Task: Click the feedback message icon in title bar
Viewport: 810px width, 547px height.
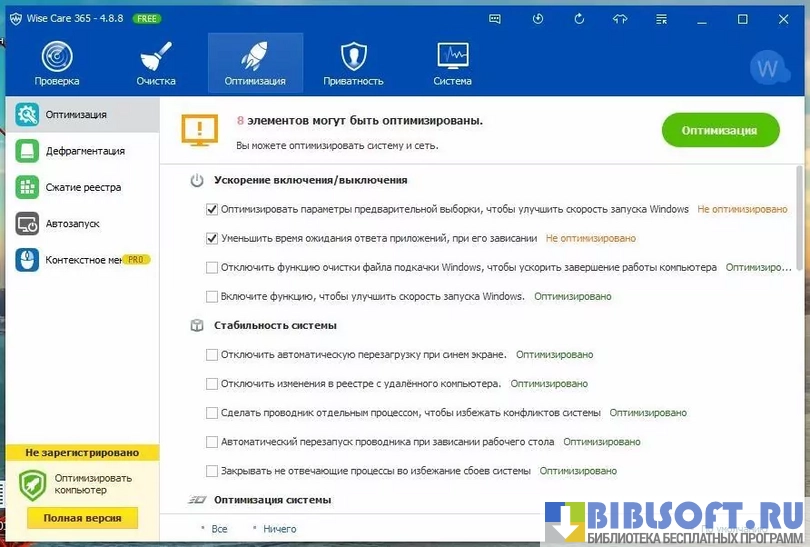Action: coord(495,19)
